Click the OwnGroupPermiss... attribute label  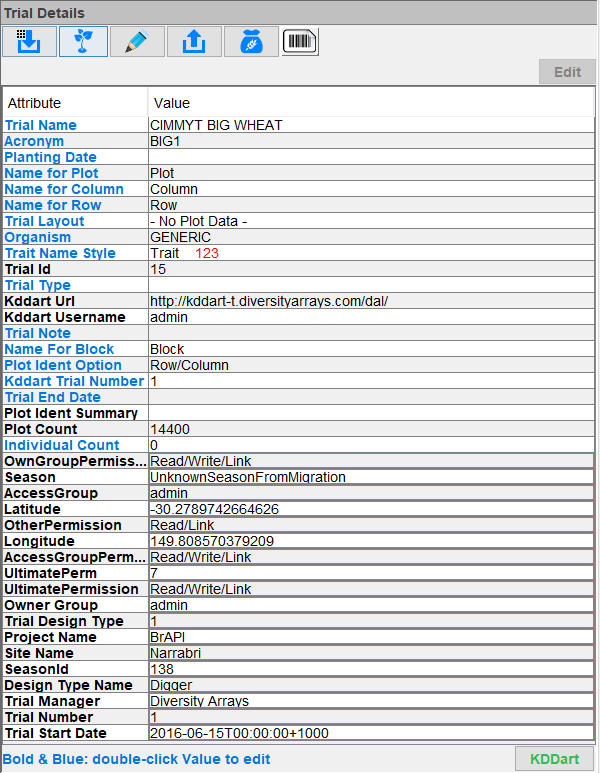click(x=75, y=461)
